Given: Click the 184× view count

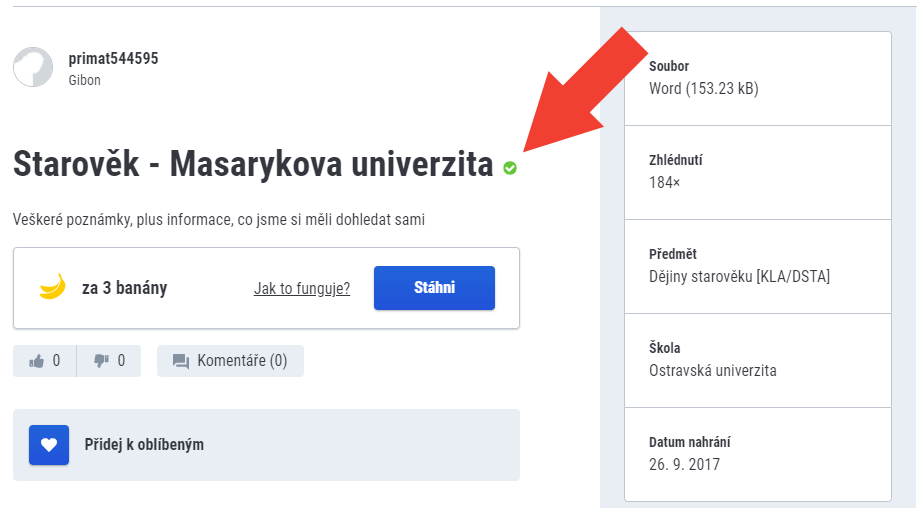Looking at the screenshot, I should (664, 182).
